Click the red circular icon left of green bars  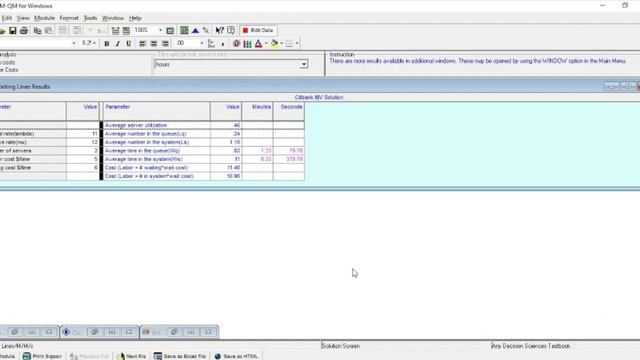click(236, 44)
